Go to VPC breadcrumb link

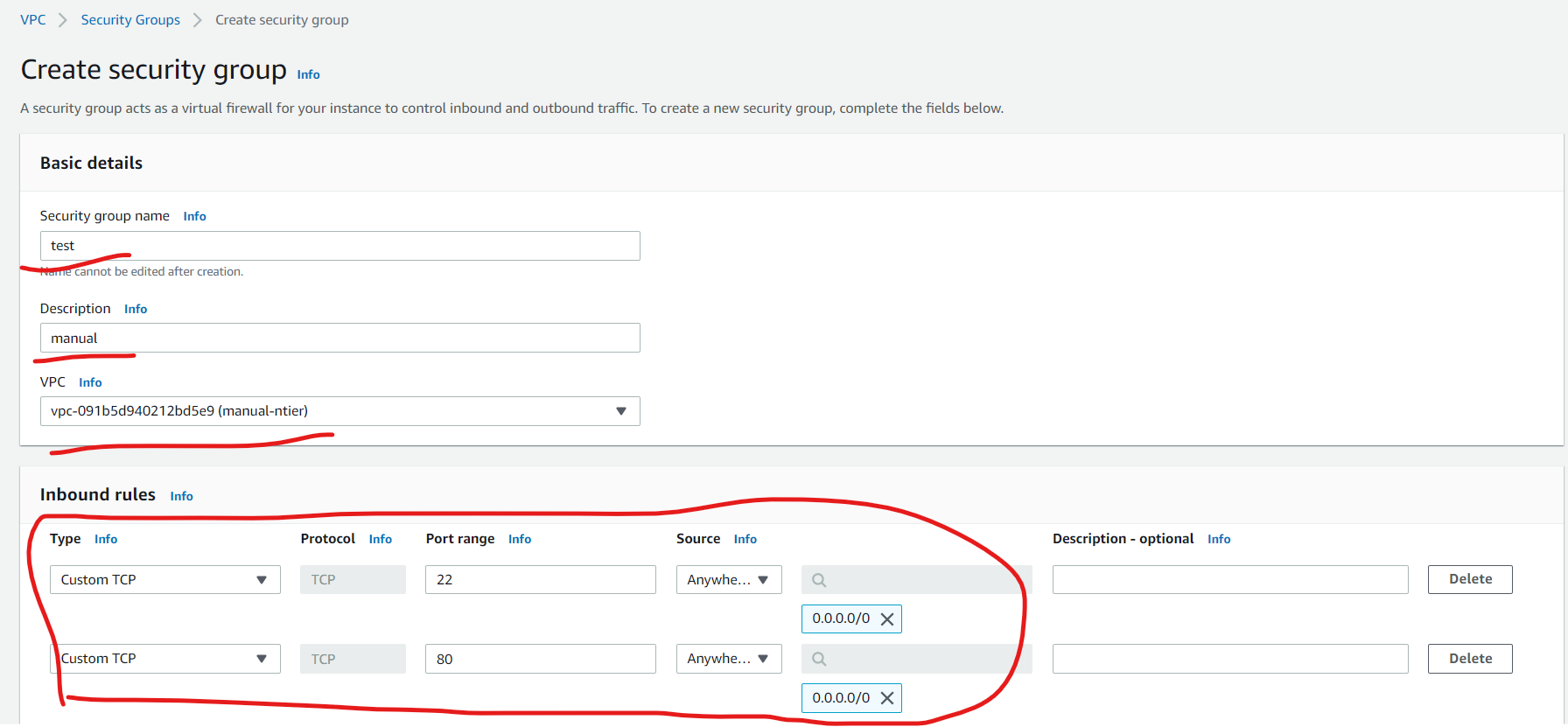(33, 19)
